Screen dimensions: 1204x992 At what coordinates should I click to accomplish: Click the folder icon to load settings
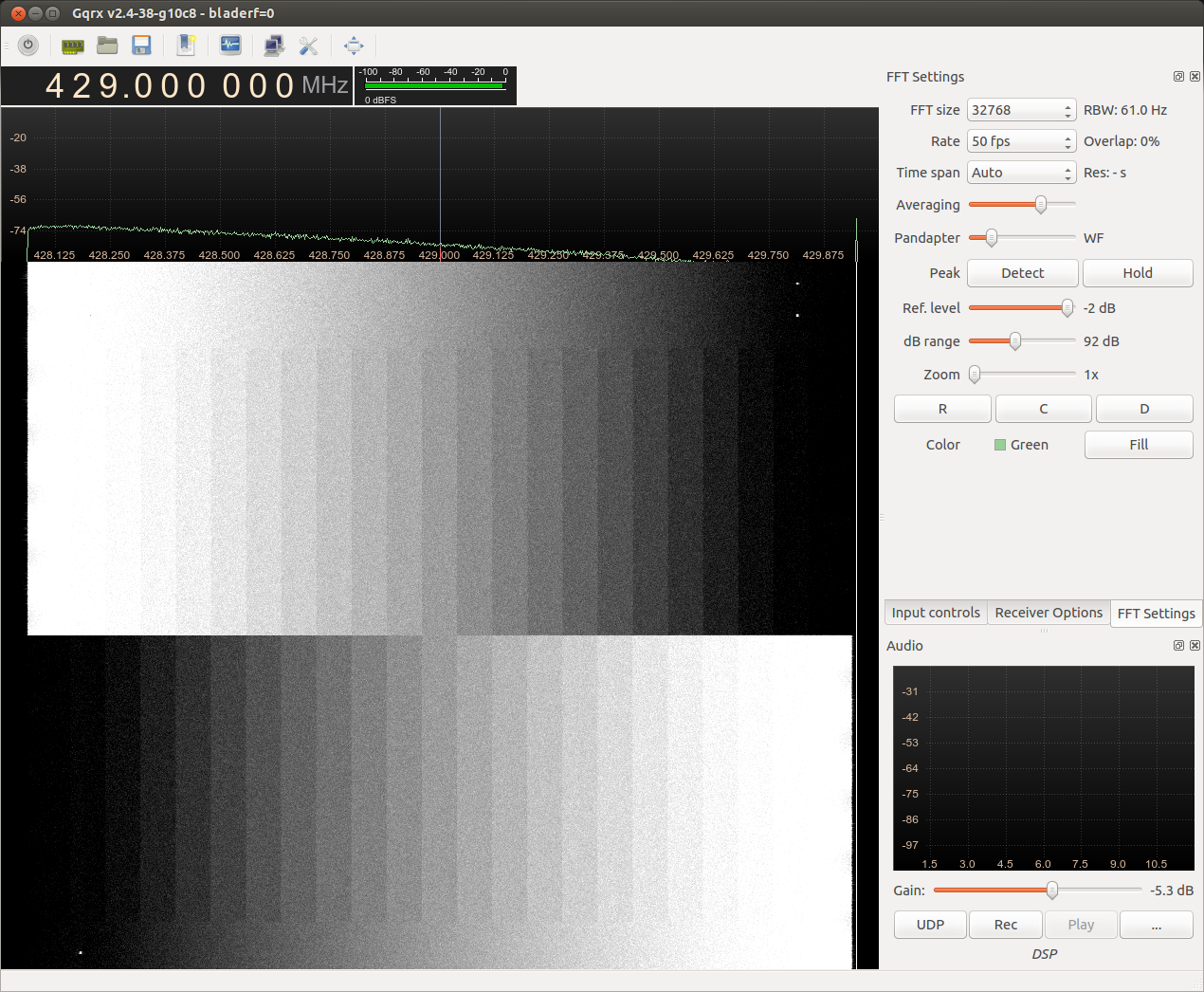point(107,46)
